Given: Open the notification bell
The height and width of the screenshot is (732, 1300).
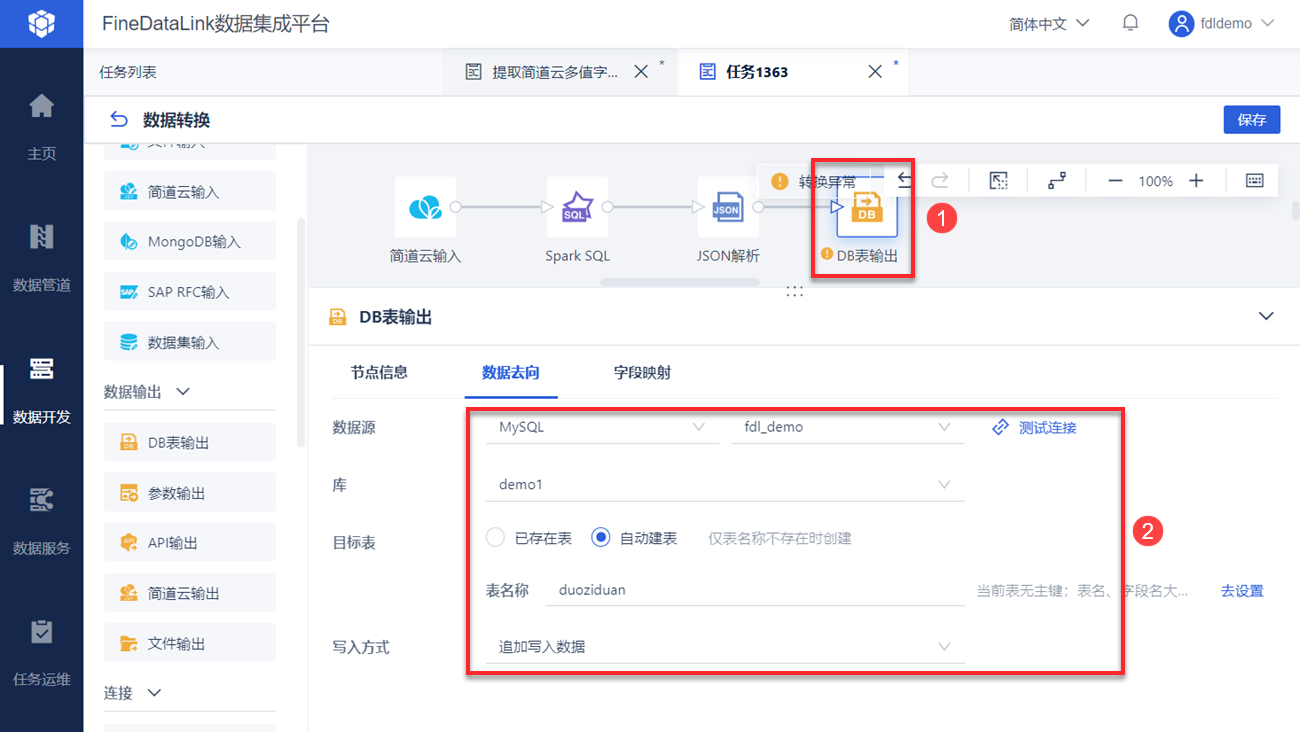Looking at the screenshot, I should coord(1130,23).
